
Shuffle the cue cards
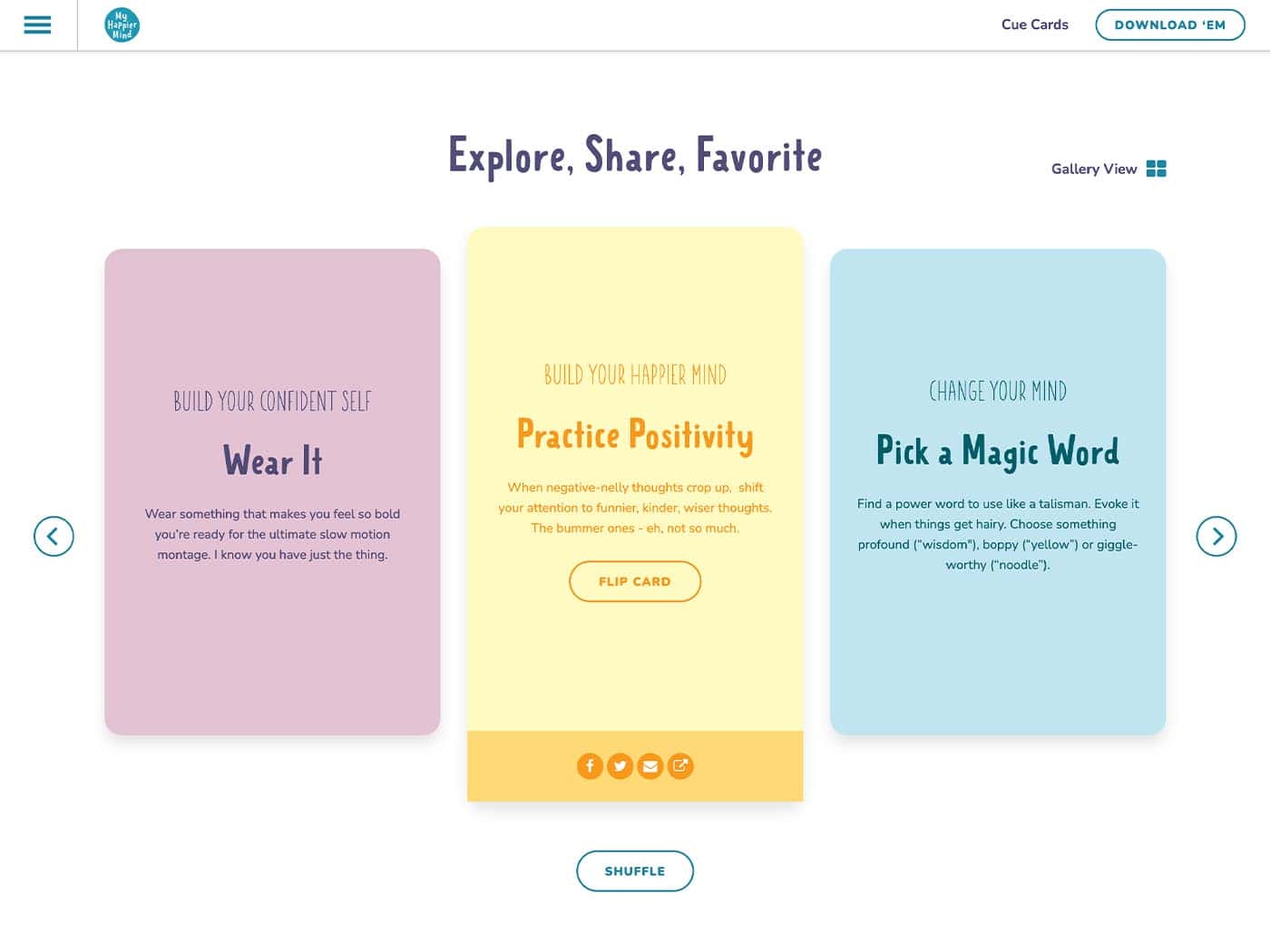point(635,870)
